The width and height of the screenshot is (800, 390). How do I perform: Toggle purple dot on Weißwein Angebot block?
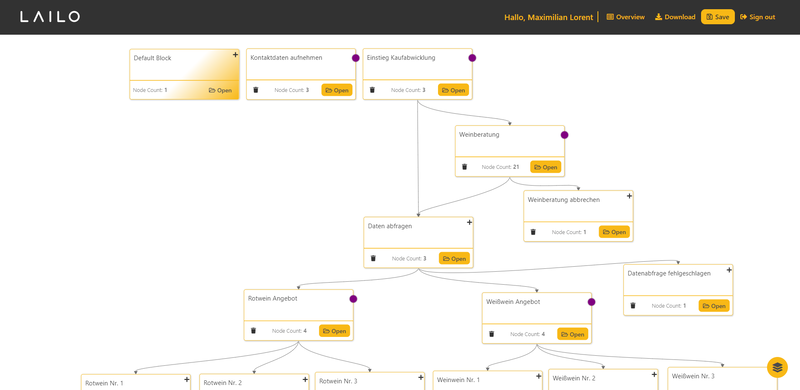tap(591, 302)
